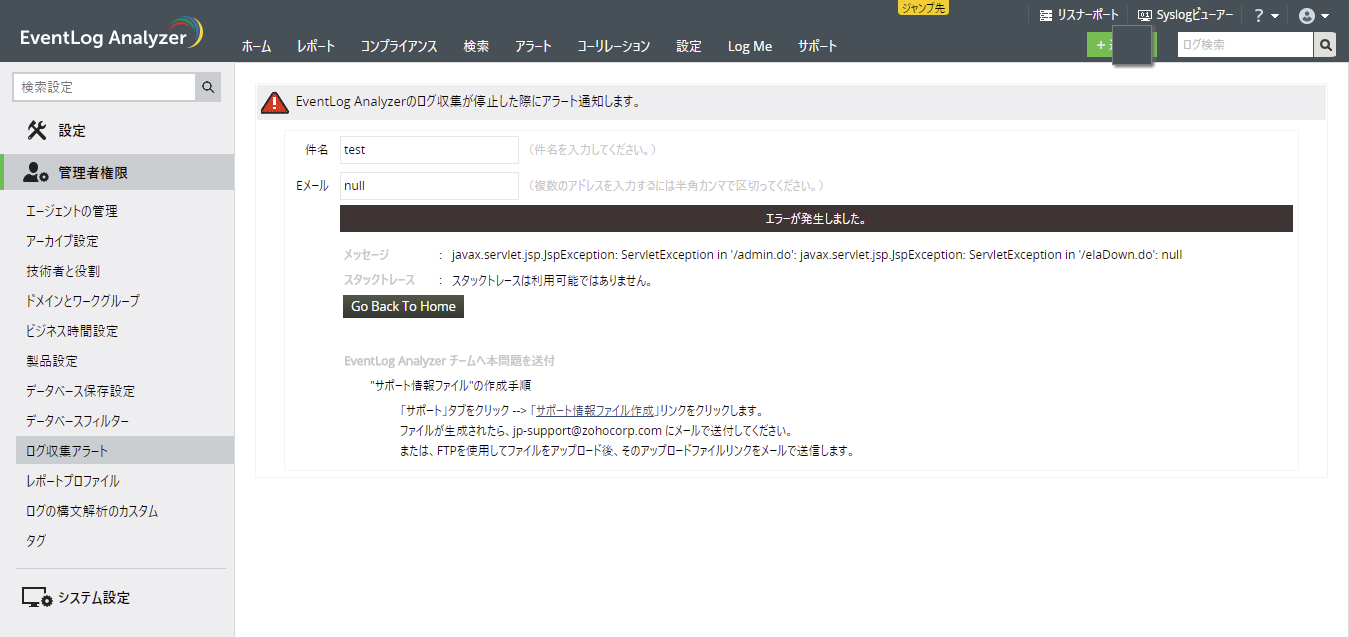Focus the 検索設定 sidebar search field
1349x637 pixels.
[x=104, y=87]
